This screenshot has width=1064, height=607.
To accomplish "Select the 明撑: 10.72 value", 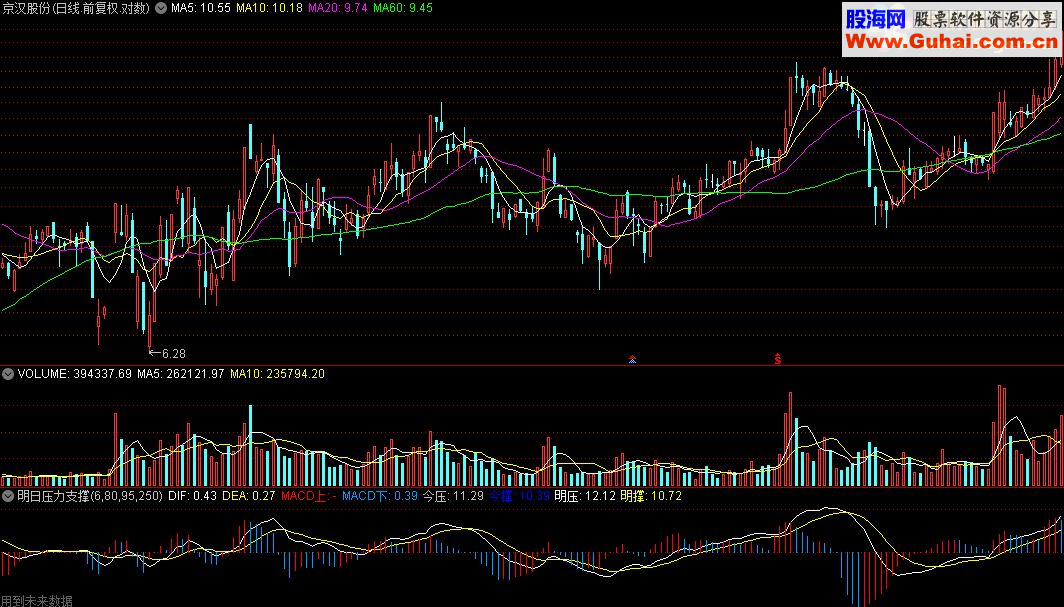I will tap(651, 496).
